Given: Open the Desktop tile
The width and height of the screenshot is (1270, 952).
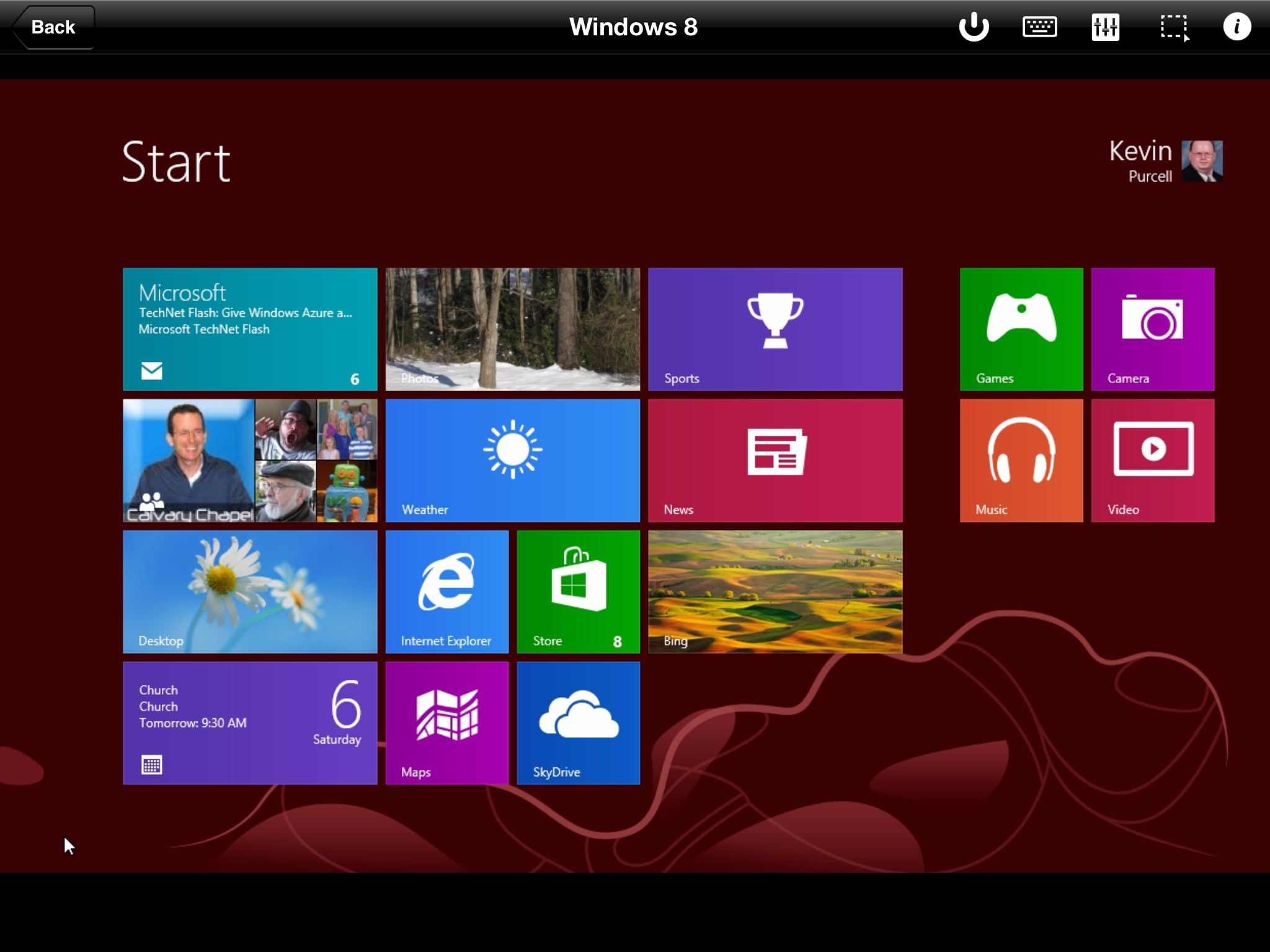Looking at the screenshot, I should click(250, 592).
